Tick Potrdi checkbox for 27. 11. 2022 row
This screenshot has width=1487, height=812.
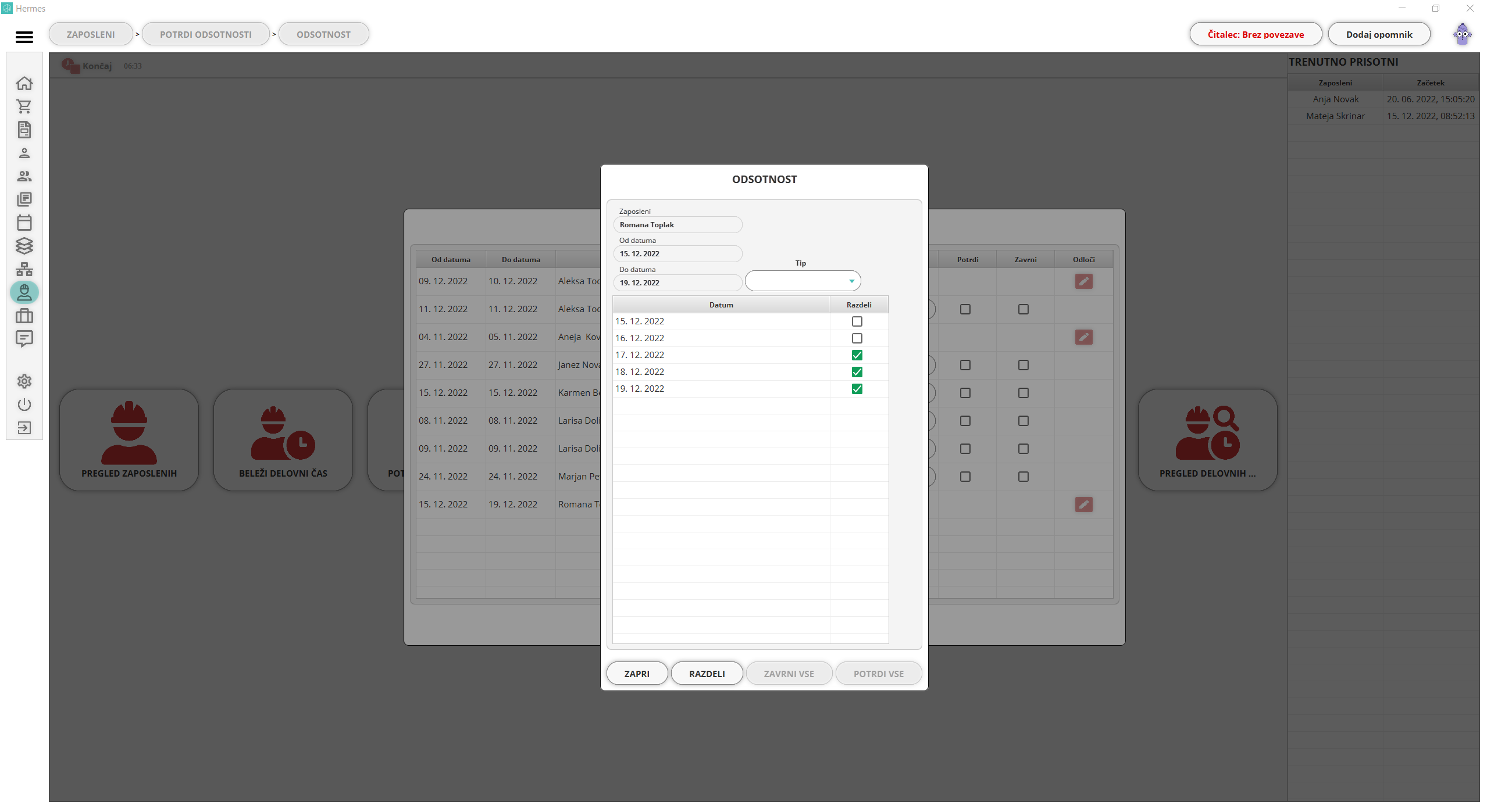tap(965, 365)
